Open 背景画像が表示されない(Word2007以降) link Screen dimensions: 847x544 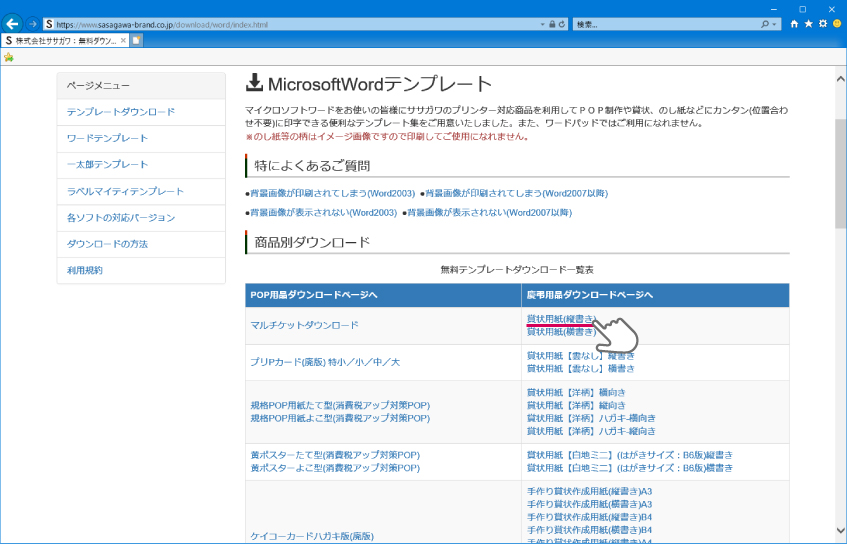(490, 213)
